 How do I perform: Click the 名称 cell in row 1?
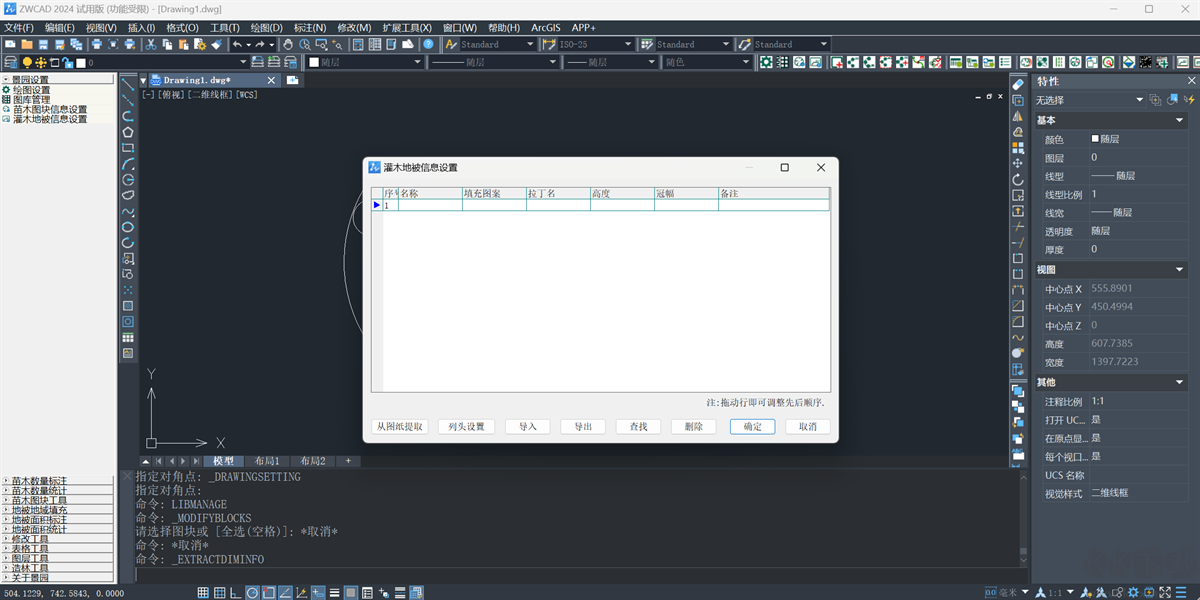[x=430, y=205]
